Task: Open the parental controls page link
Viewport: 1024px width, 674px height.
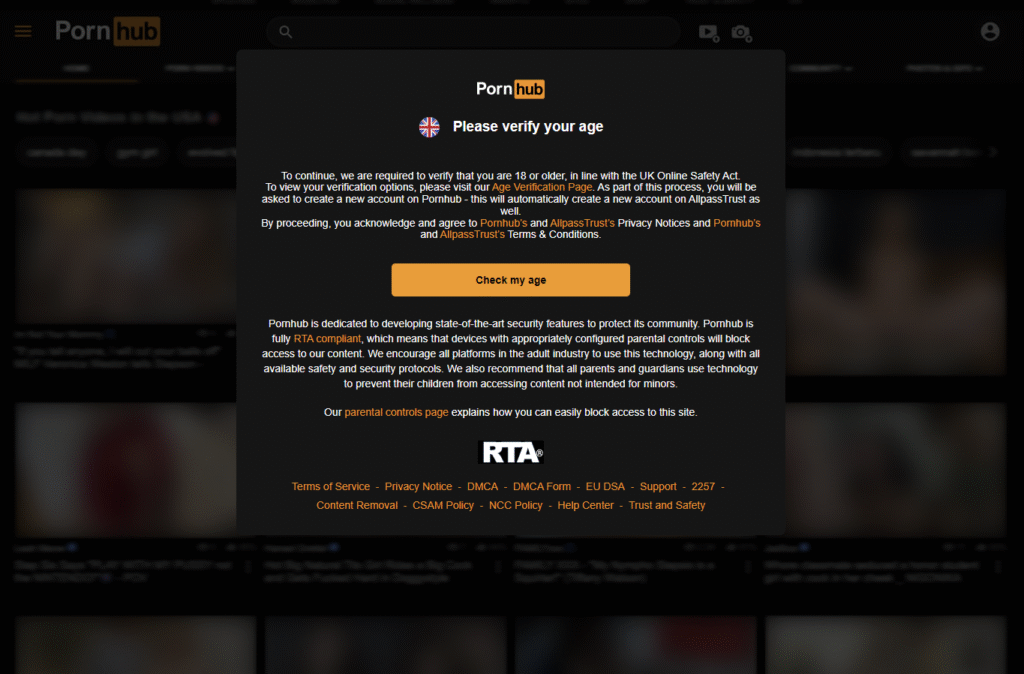Action: pos(396,412)
